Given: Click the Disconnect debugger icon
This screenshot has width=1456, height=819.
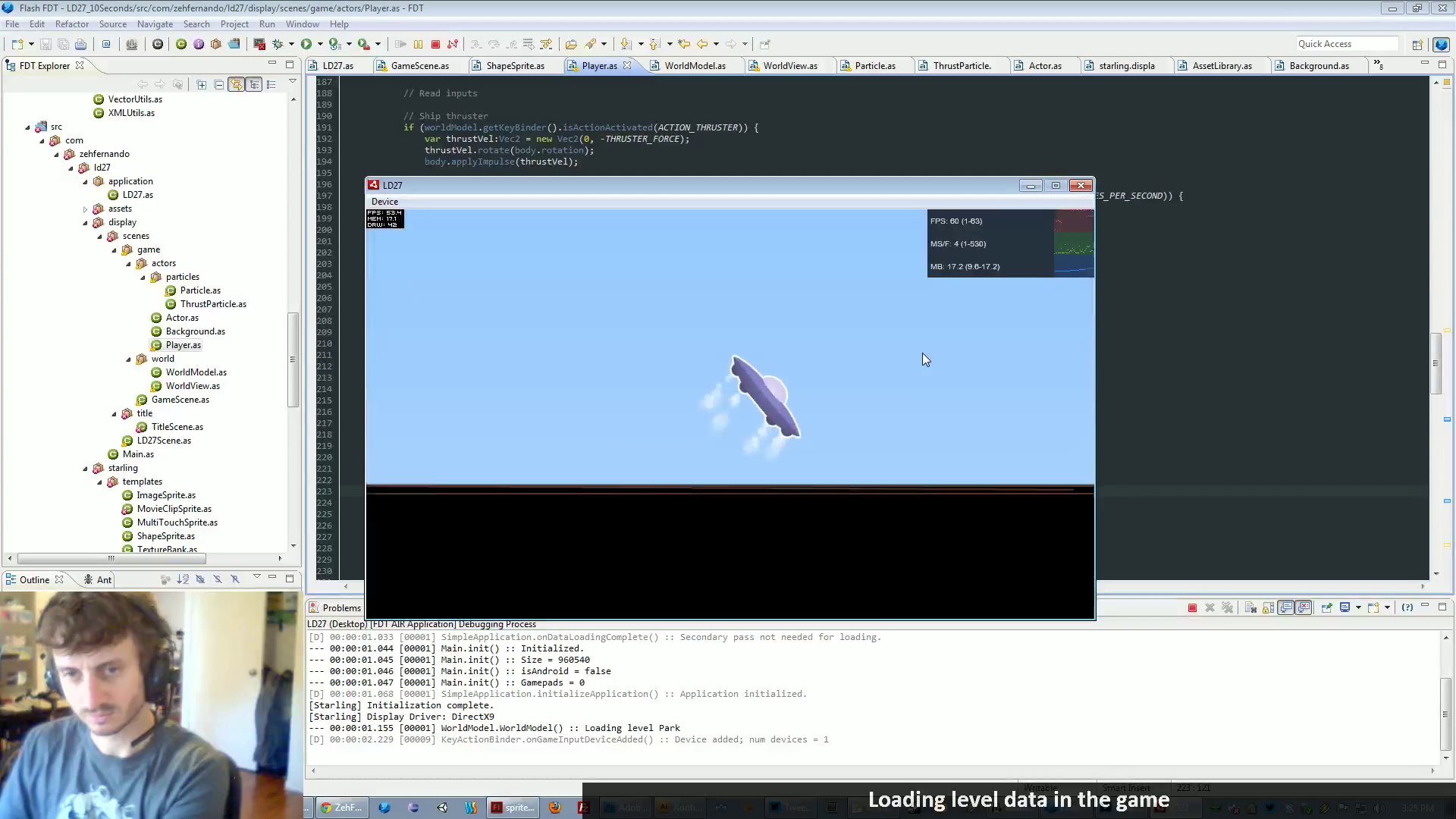Looking at the screenshot, I should [453, 44].
